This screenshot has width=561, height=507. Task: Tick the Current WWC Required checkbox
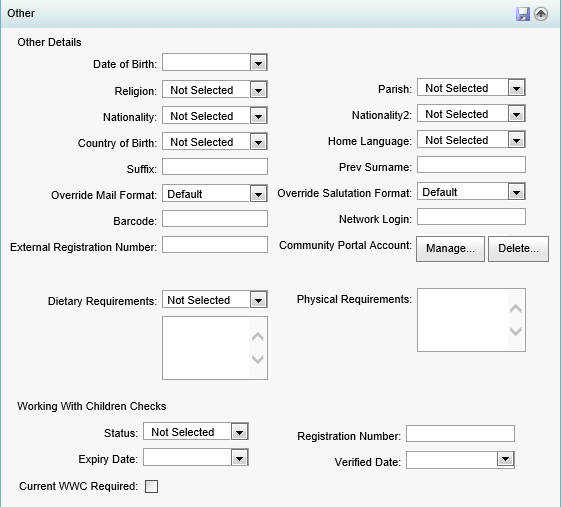point(151,486)
